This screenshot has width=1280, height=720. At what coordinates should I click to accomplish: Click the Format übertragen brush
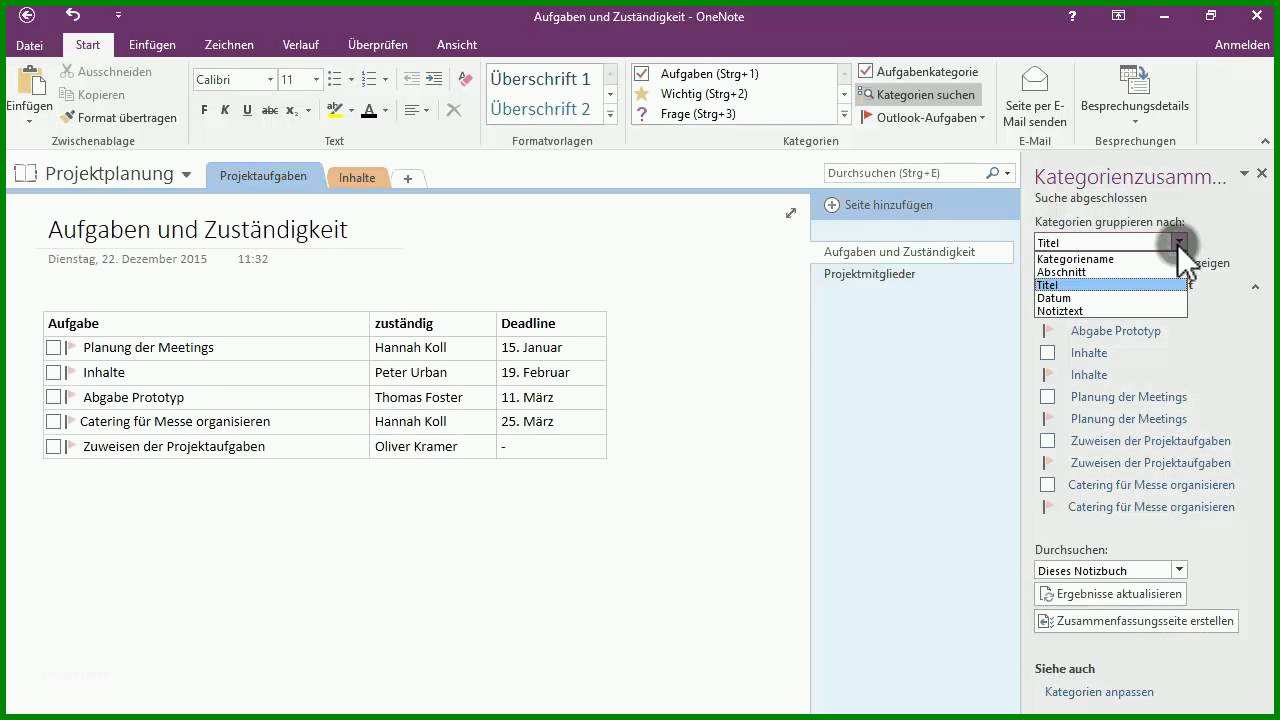click(x=117, y=118)
